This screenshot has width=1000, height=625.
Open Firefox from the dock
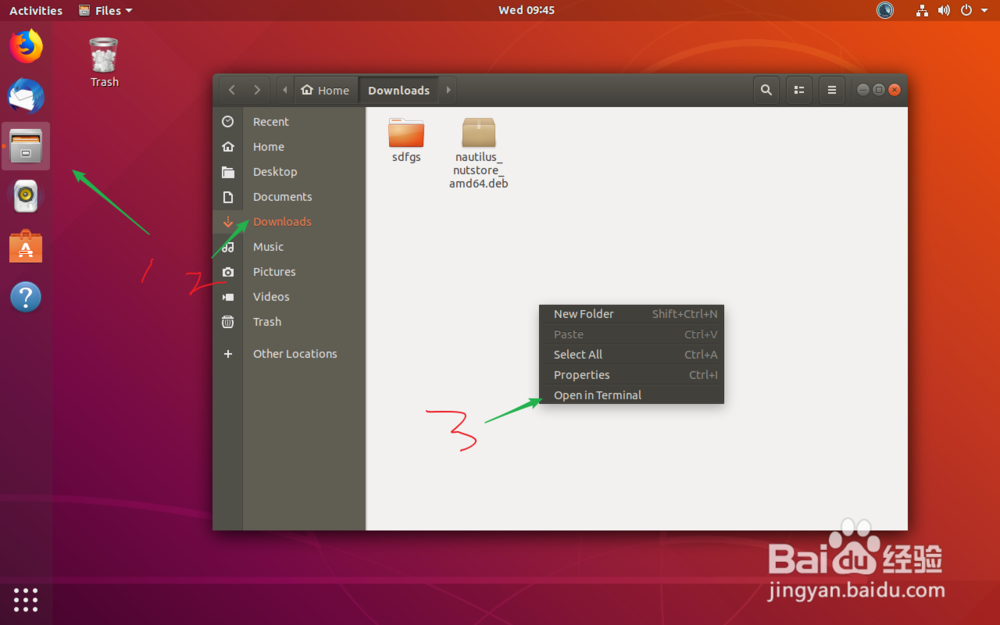coord(26,46)
